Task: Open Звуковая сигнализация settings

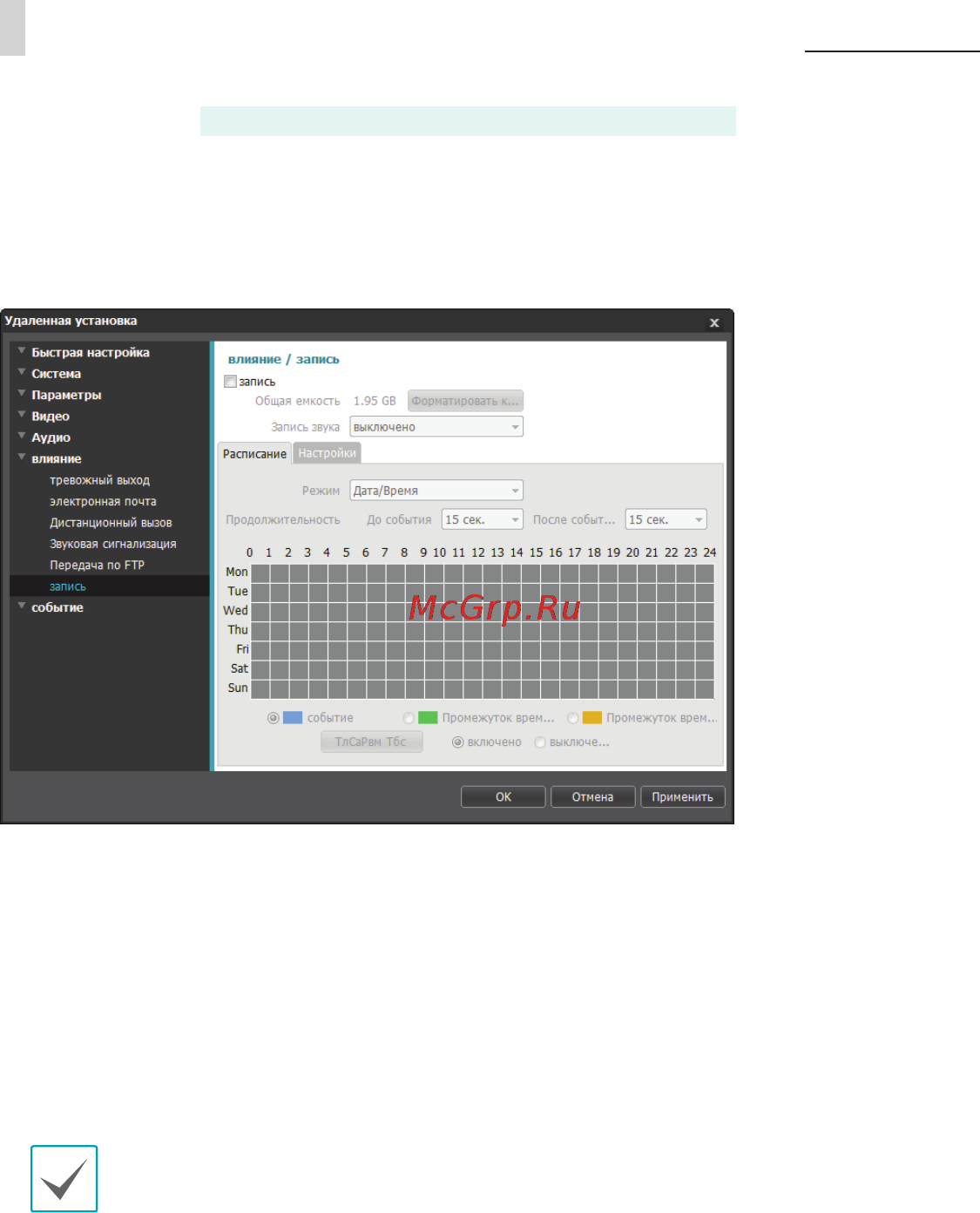Action: pos(112,544)
